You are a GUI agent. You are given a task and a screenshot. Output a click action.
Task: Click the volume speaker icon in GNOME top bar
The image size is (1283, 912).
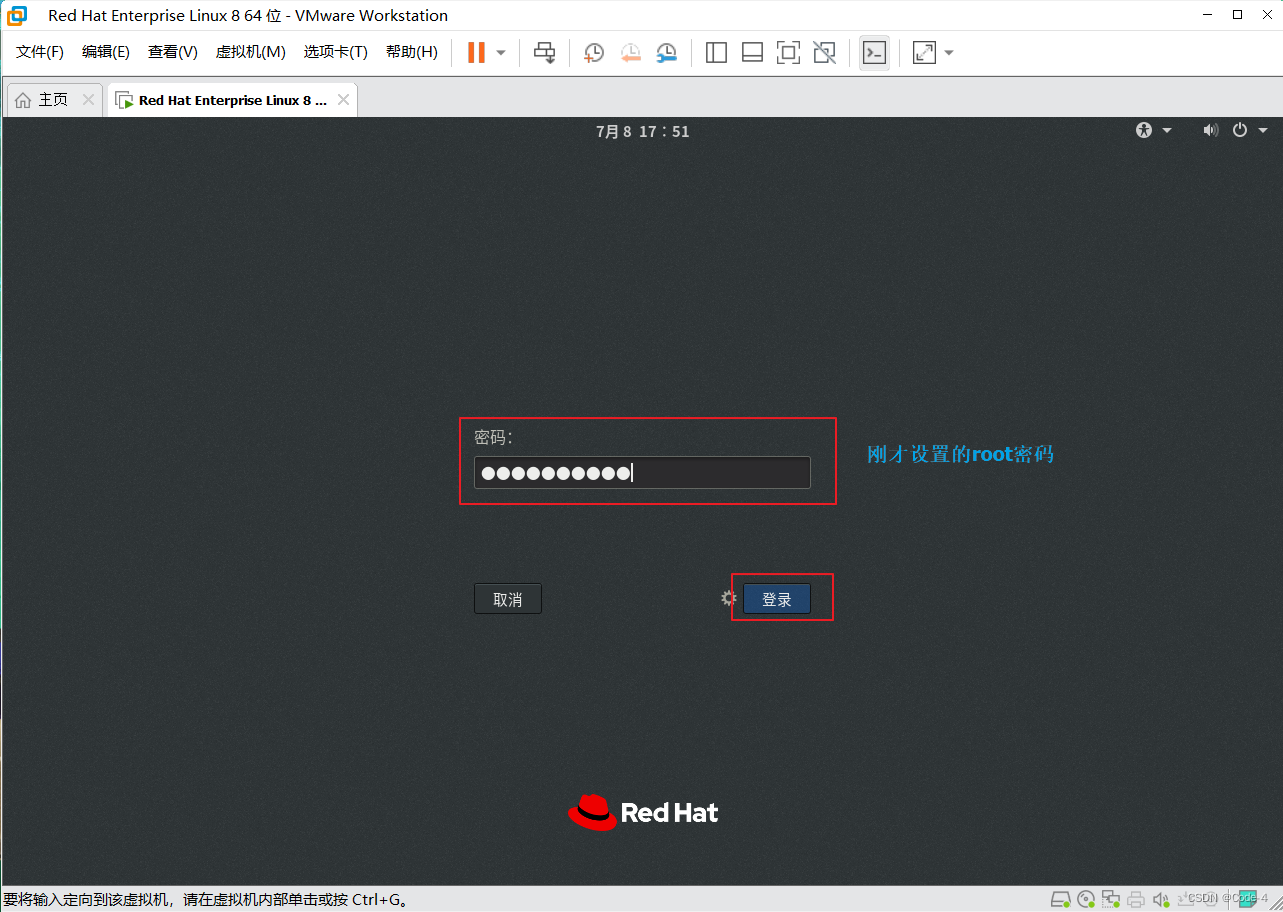[1211, 130]
